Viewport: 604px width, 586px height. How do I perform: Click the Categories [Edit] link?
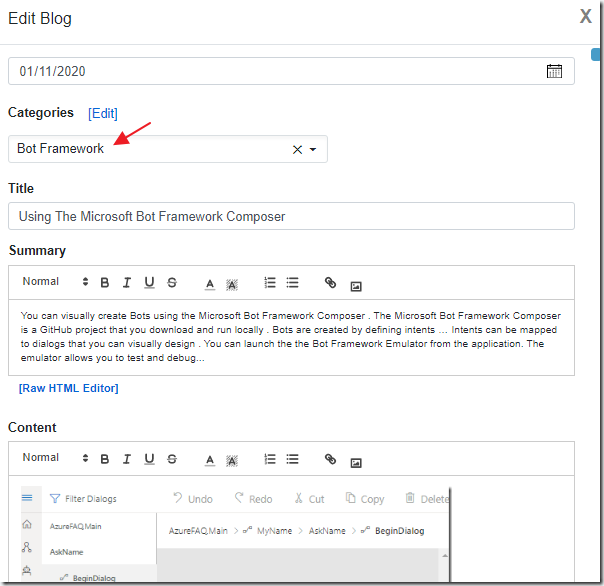pyautogui.click(x=102, y=113)
